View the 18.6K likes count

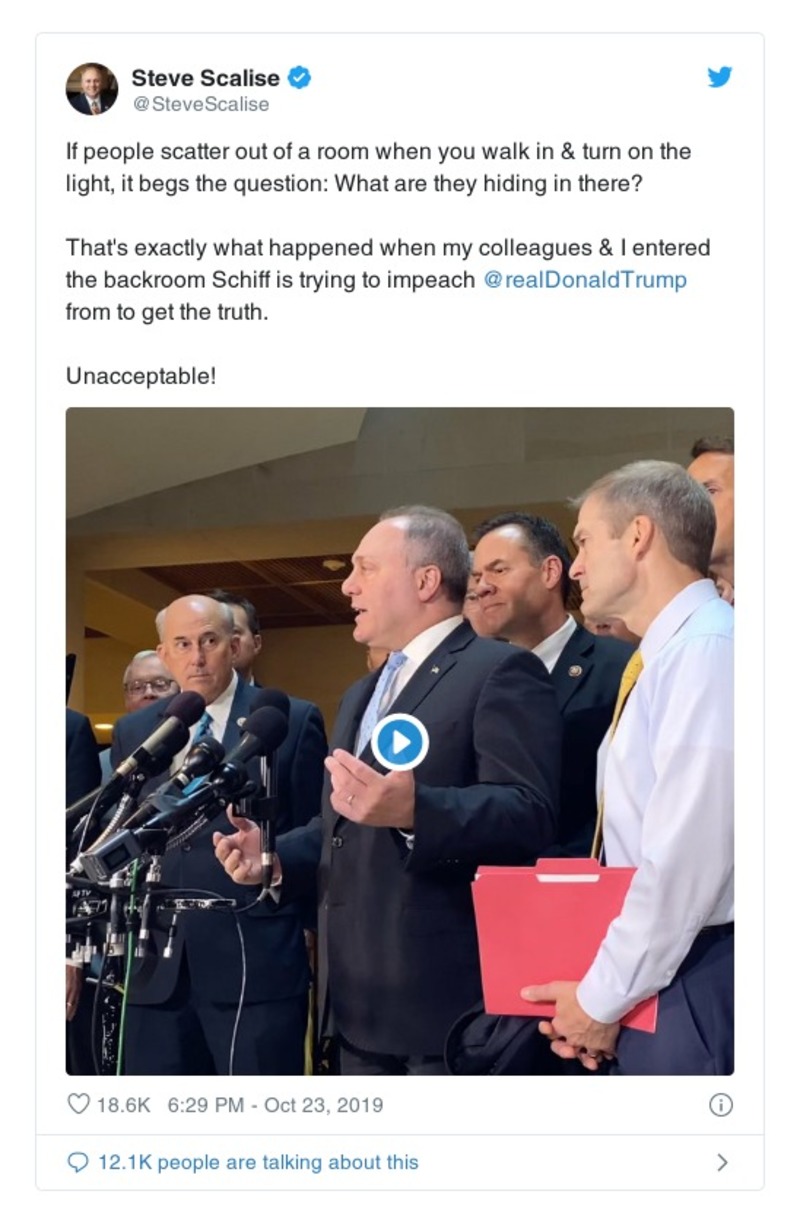[123, 1105]
